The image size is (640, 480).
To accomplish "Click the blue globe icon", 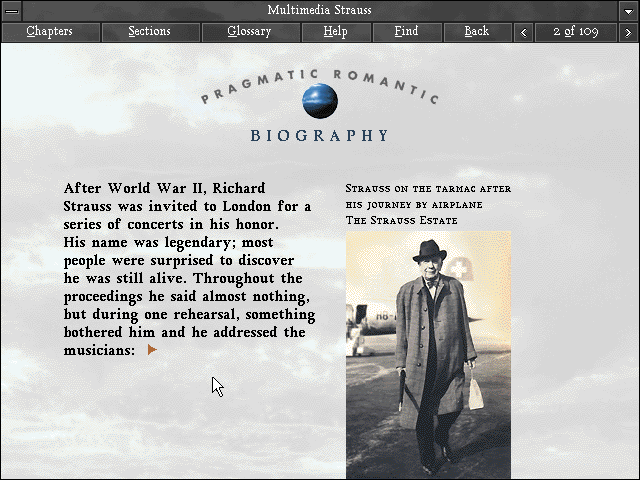I will 320,101.
